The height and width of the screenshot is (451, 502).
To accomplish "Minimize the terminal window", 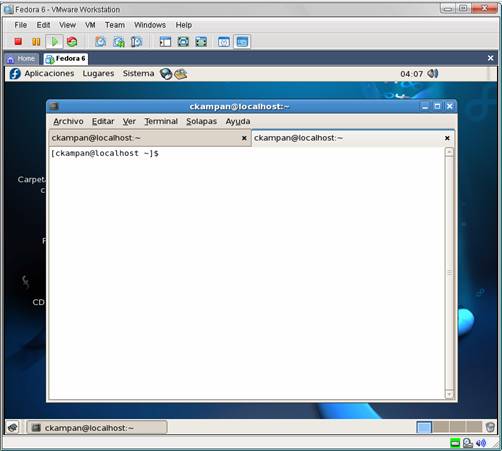I will (425, 106).
